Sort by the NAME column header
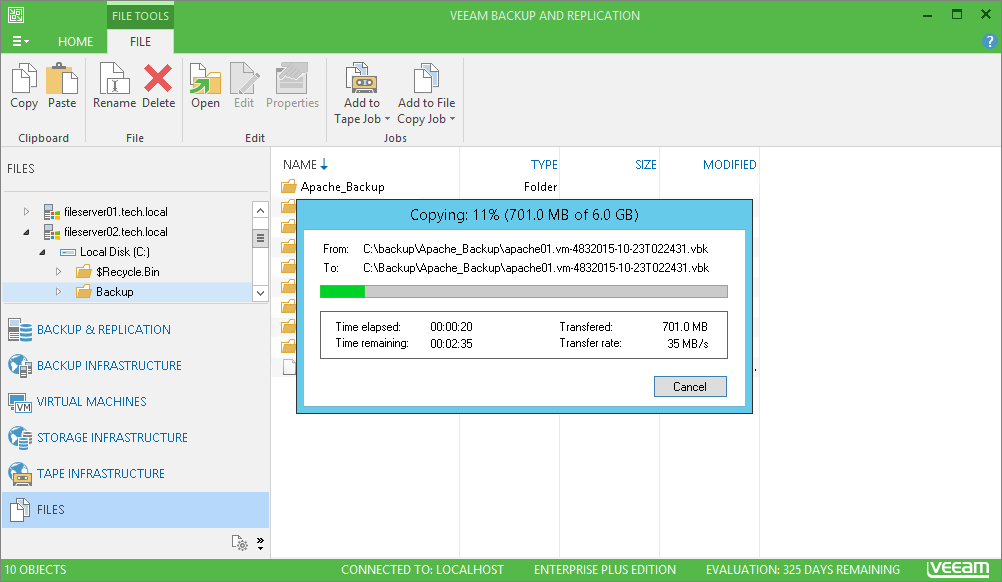1002x582 pixels. pos(300,165)
